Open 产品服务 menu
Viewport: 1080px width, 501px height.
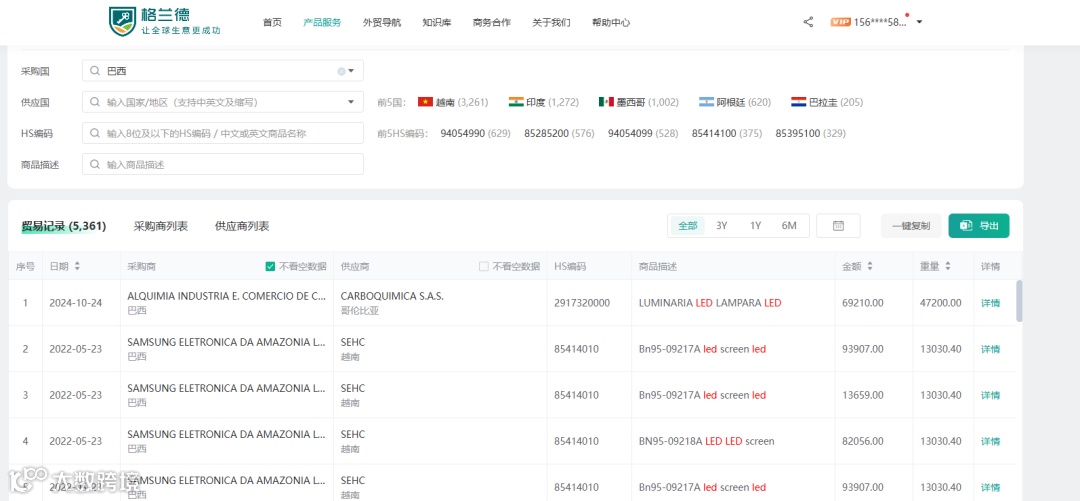[322, 22]
